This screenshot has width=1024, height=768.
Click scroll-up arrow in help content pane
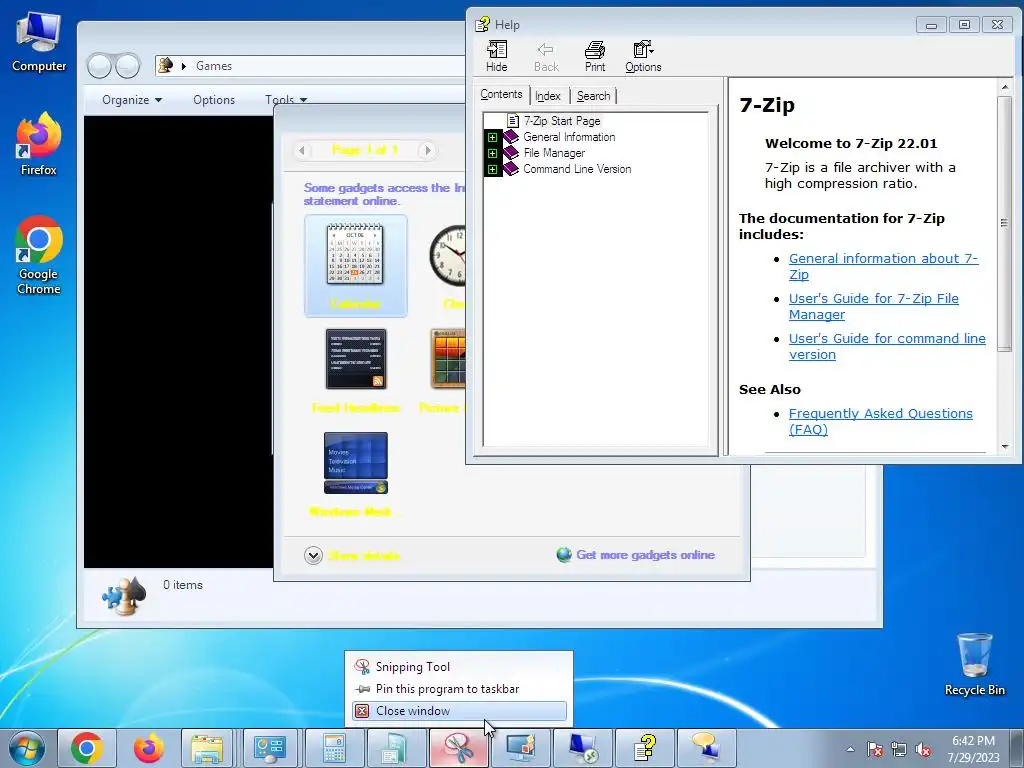(x=1004, y=87)
